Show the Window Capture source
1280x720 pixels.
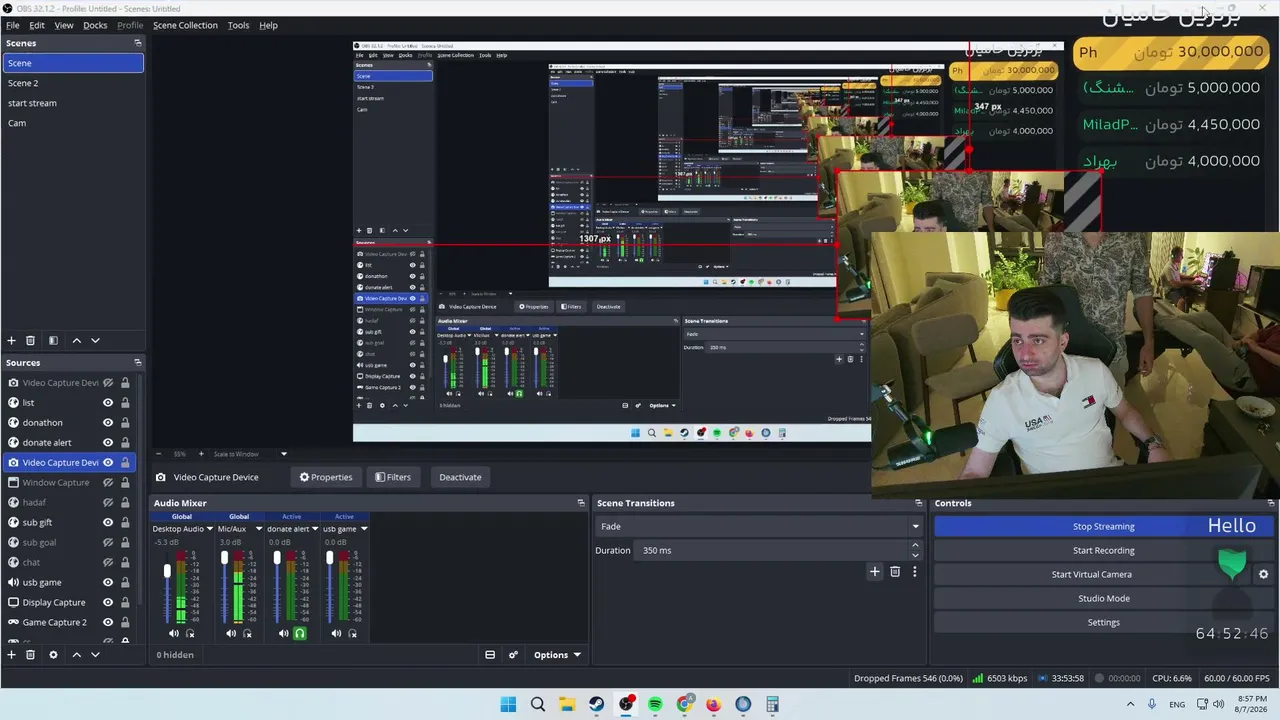108,483
